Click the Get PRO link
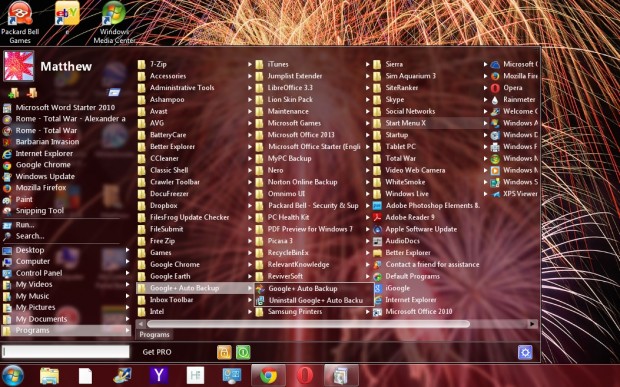 click(x=157, y=352)
